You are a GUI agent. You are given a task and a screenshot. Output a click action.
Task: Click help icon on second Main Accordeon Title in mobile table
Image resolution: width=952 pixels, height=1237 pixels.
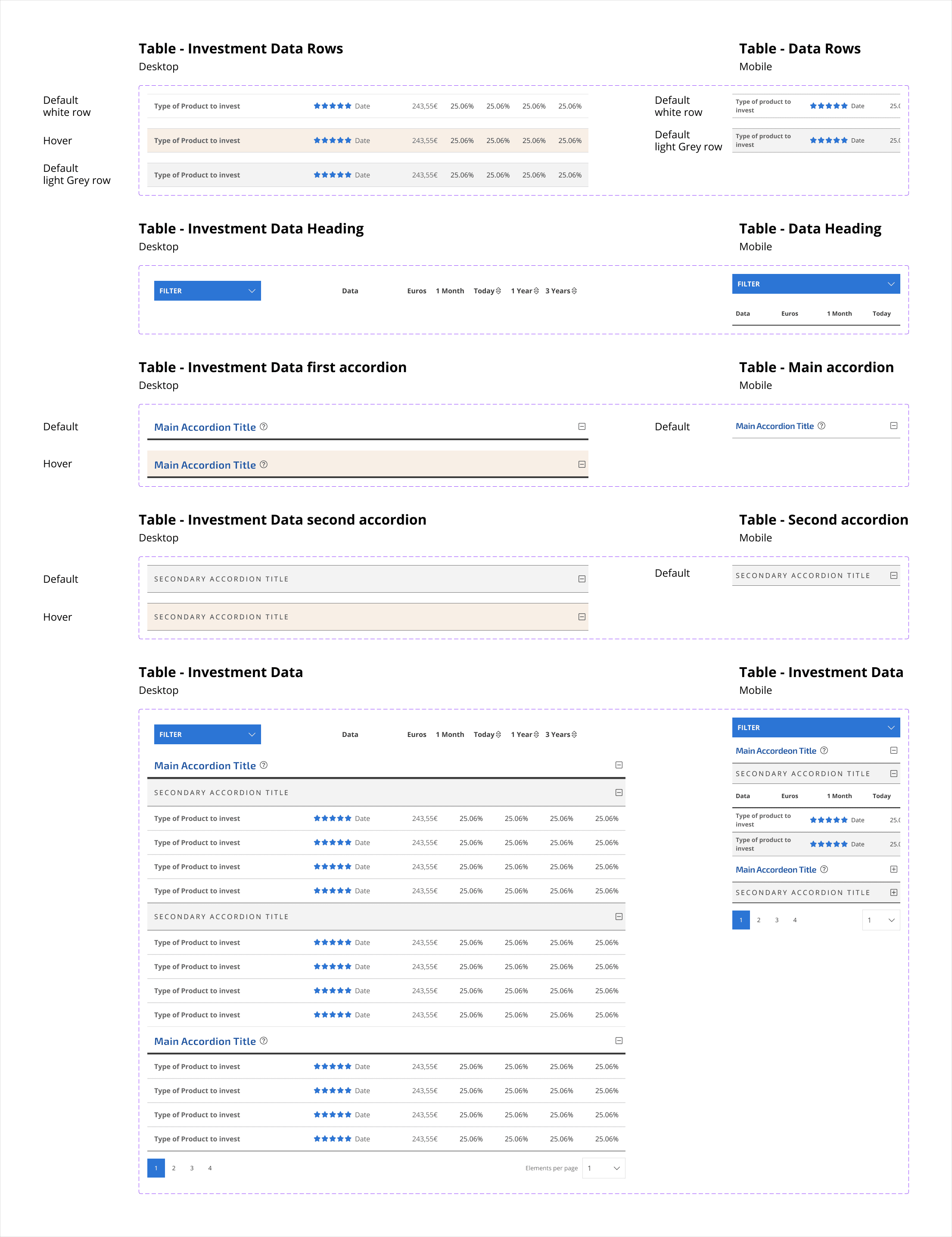tap(824, 869)
